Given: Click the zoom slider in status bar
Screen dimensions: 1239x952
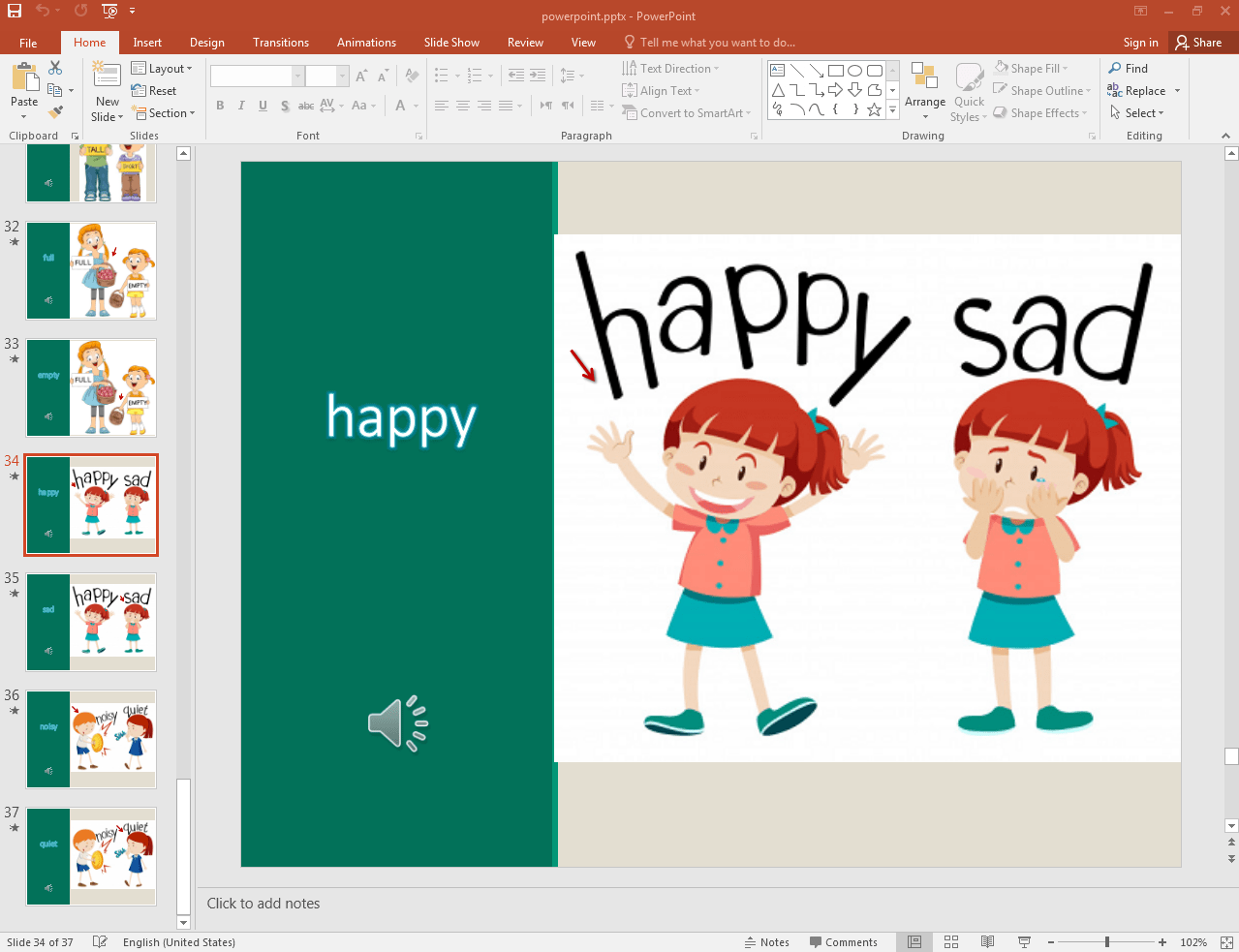Looking at the screenshot, I should click(x=1106, y=942).
